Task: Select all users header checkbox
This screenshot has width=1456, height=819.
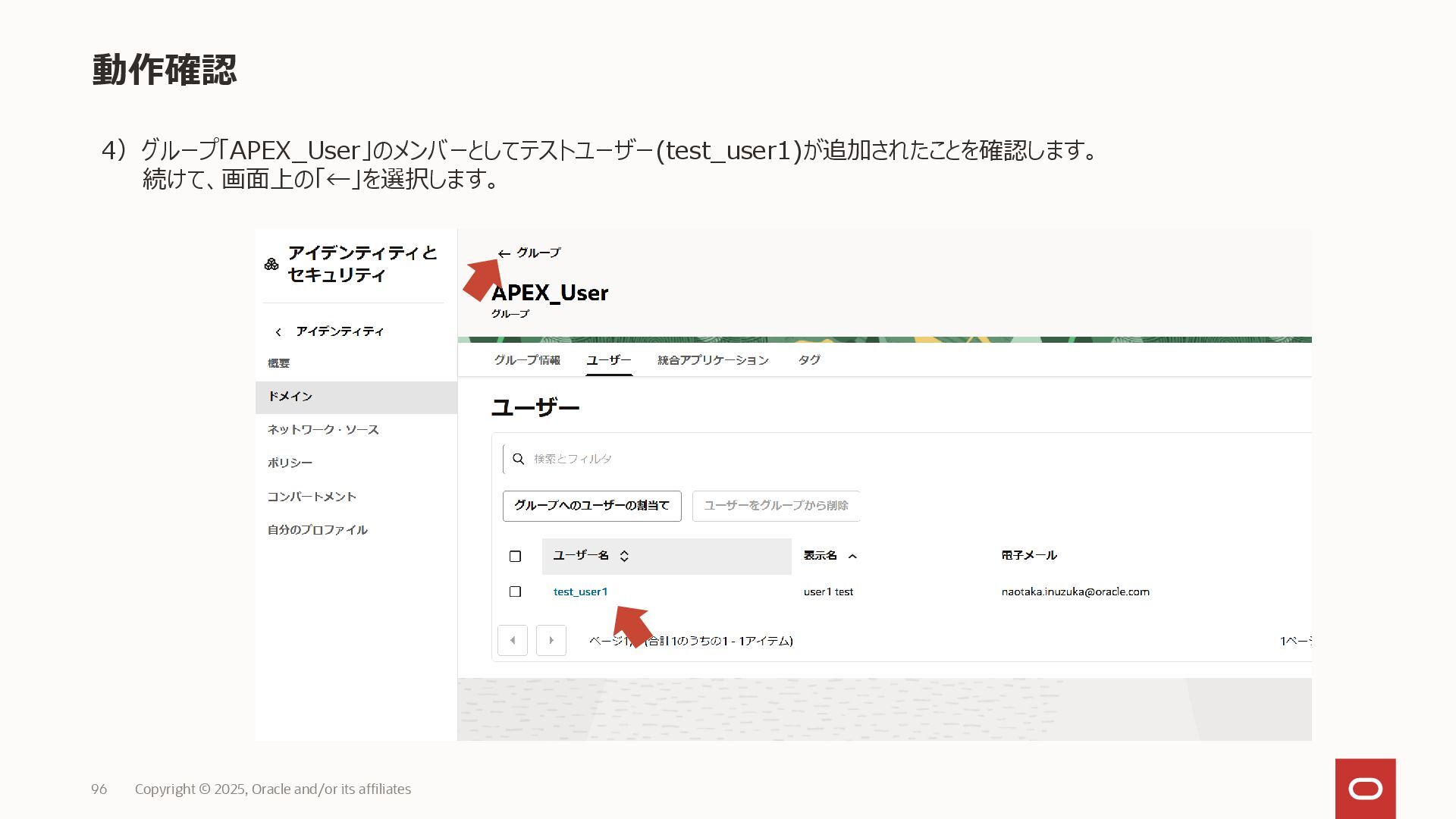Action: point(516,557)
